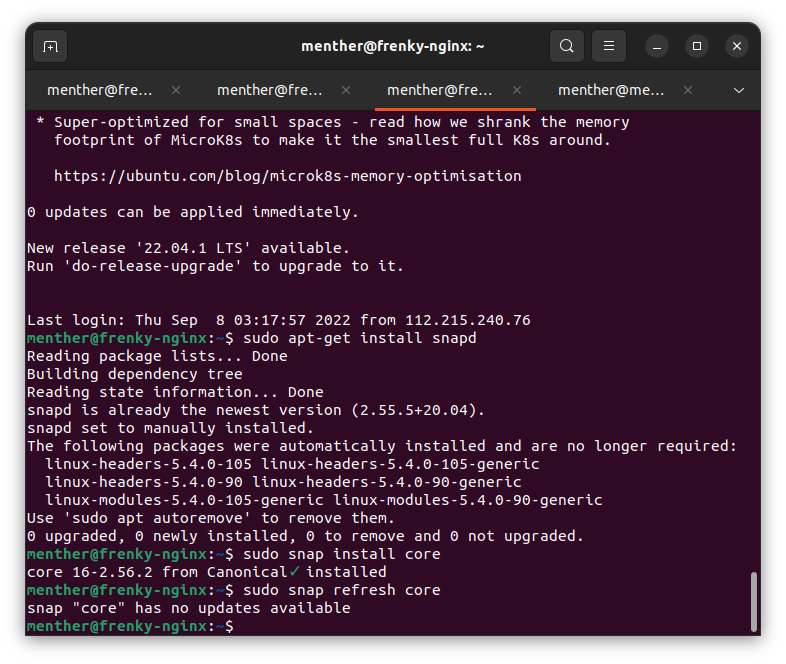786x664 pixels.
Task: Click the package name linux-modules-5.4.0-105-generic
Action: [x=184, y=500]
